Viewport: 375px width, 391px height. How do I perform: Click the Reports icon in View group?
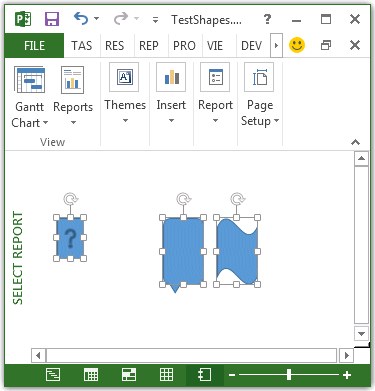(x=72, y=80)
